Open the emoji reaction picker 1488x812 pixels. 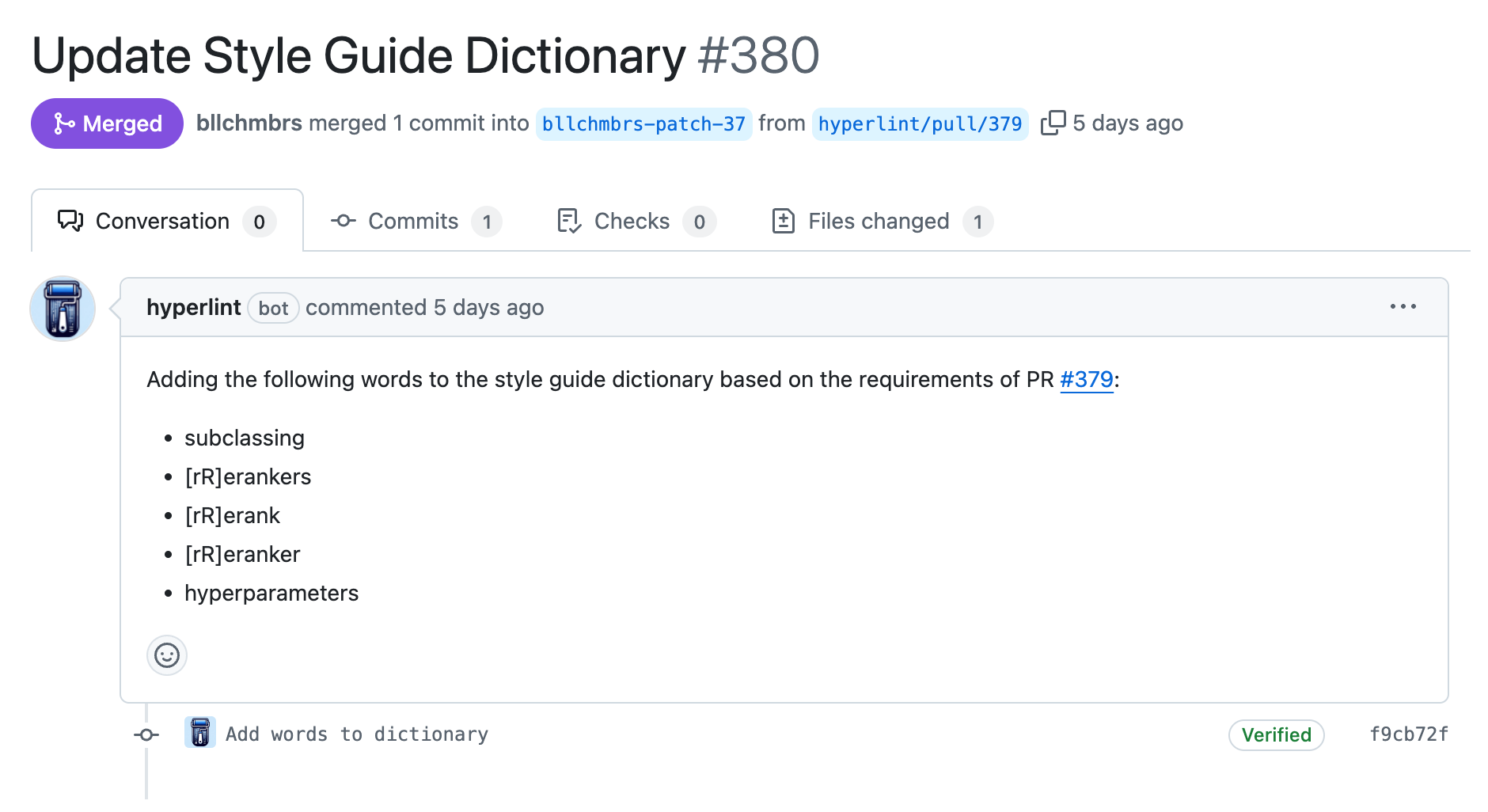click(167, 655)
